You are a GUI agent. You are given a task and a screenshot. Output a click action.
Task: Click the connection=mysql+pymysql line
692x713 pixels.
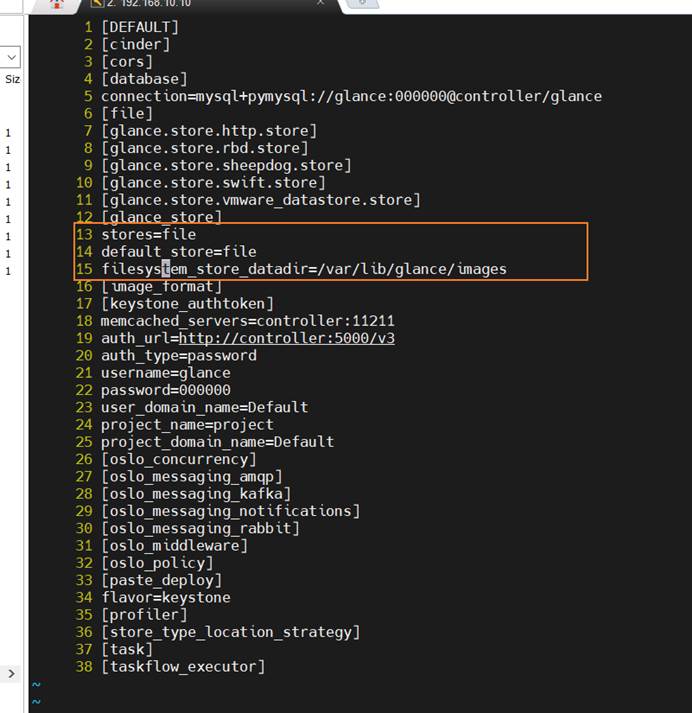(351, 96)
